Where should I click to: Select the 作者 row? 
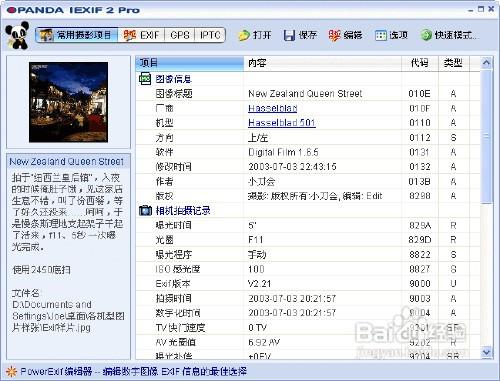pos(308,181)
